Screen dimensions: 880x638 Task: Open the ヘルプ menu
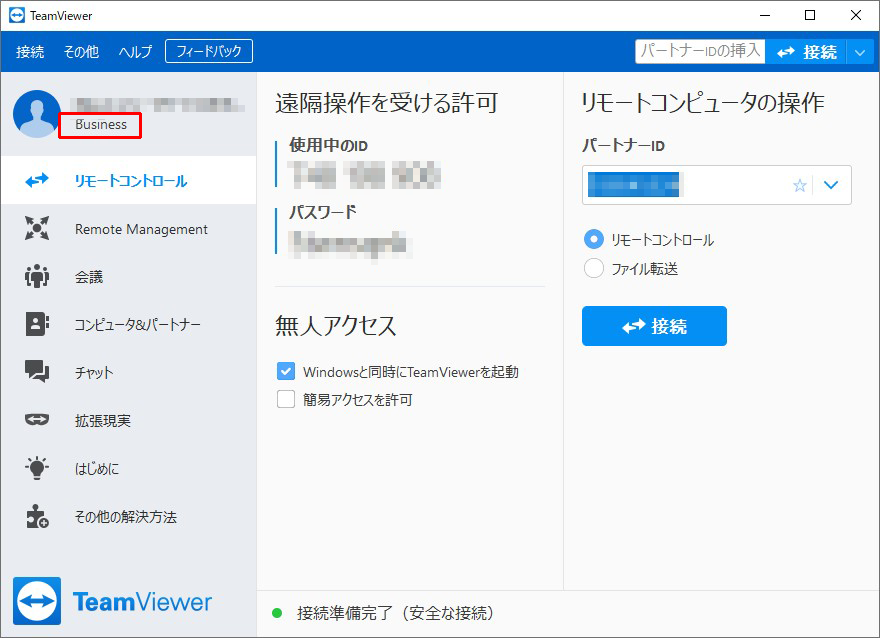(135, 52)
